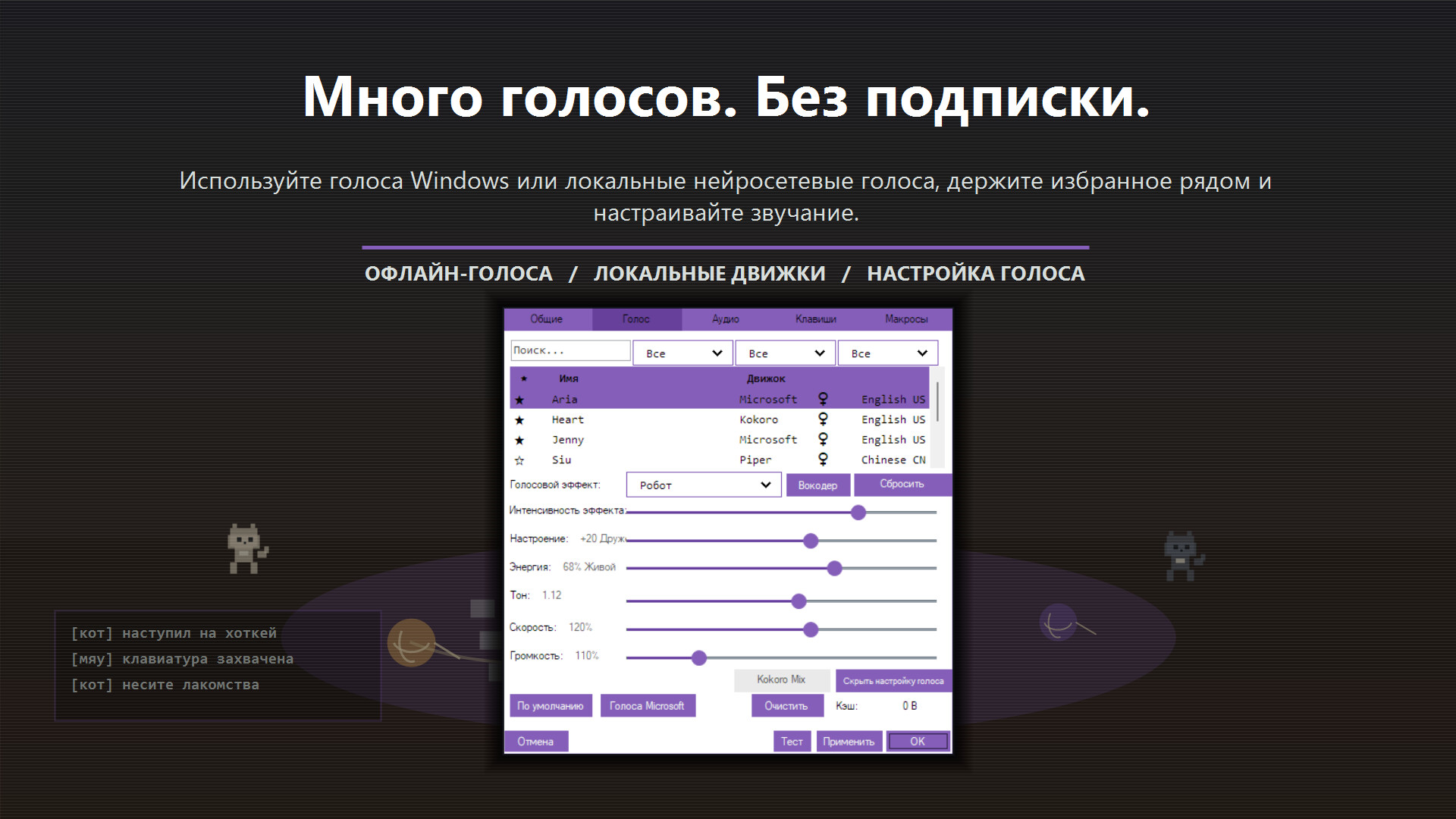Image resolution: width=1456 pixels, height=819 pixels.
Task: Click the 'Тон' slider handle
Action: pyautogui.click(x=799, y=601)
